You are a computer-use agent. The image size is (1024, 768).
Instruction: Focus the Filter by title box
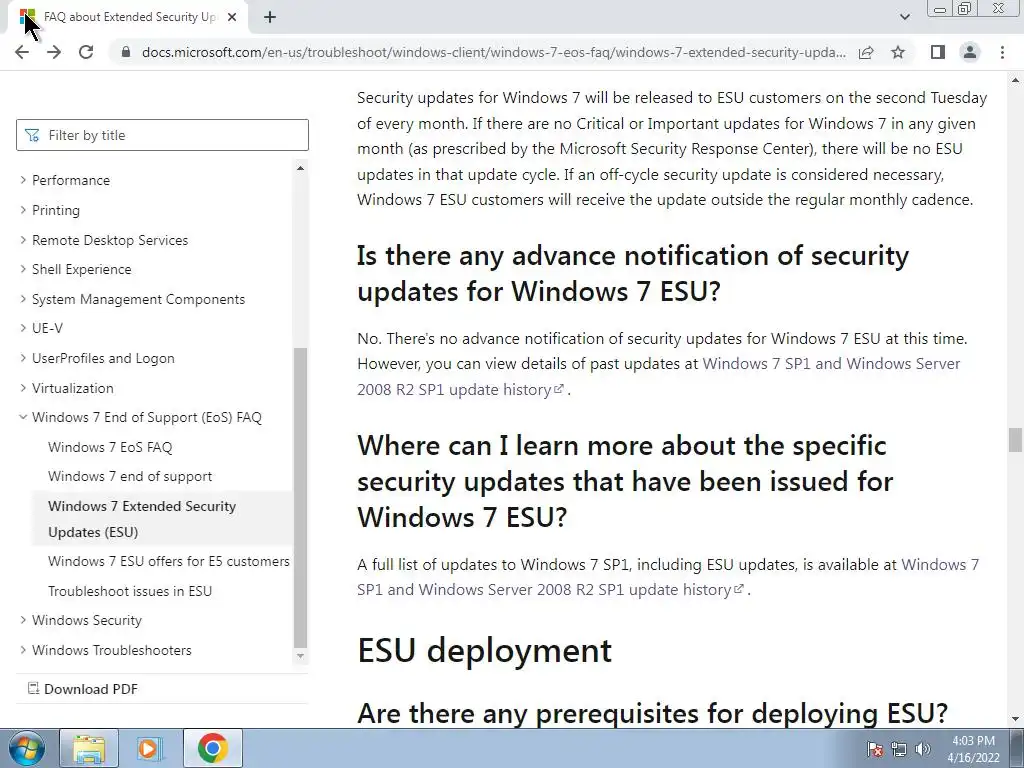[162, 135]
